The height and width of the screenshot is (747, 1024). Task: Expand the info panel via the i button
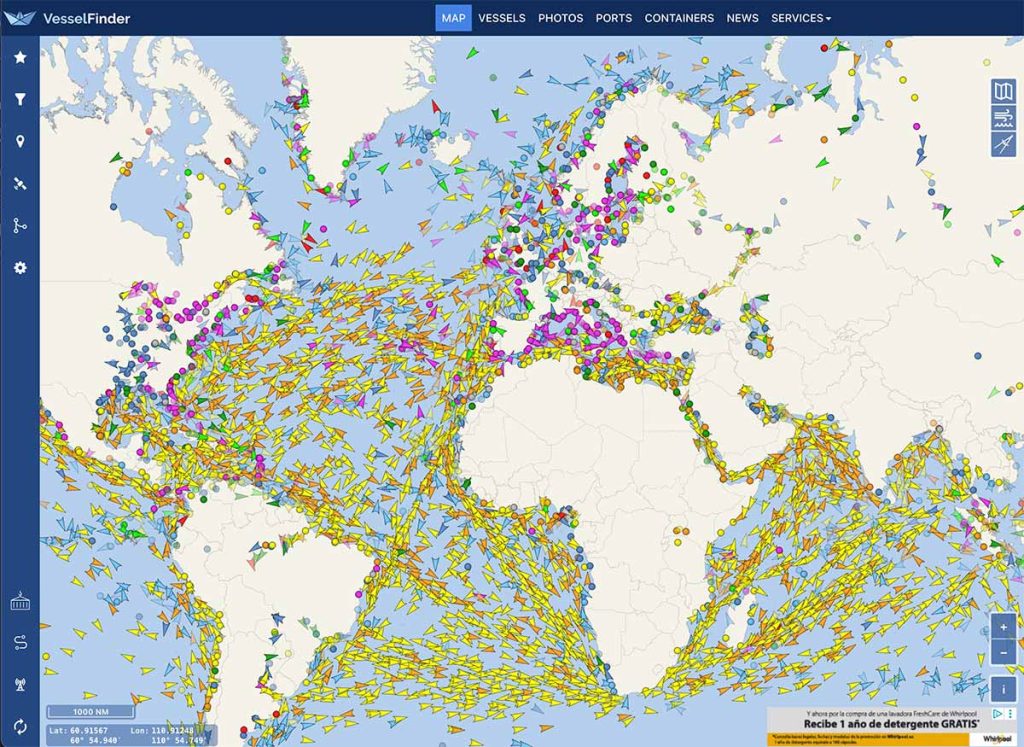(1004, 689)
